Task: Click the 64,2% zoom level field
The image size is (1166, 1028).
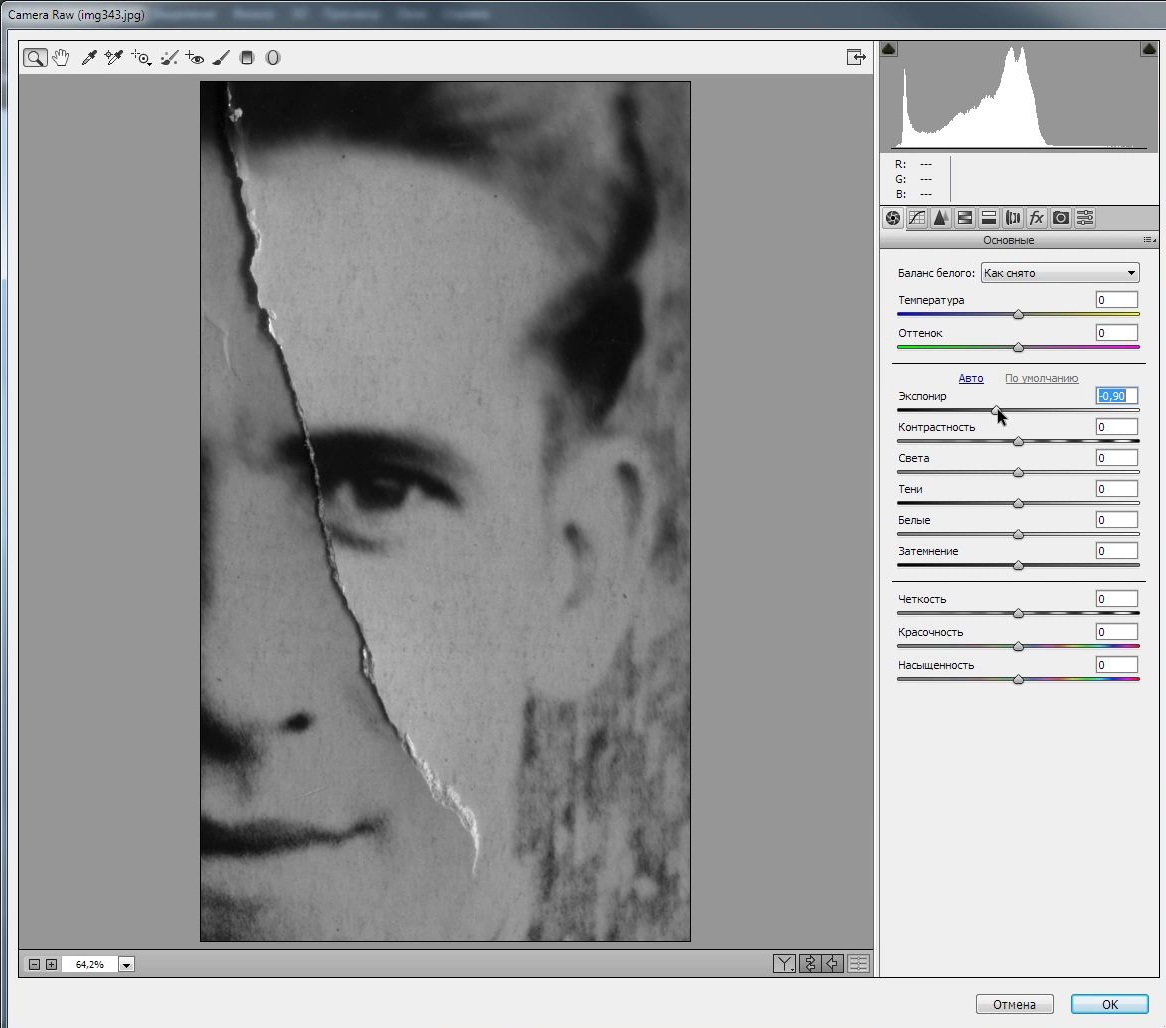Action: [x=89, y=965]
